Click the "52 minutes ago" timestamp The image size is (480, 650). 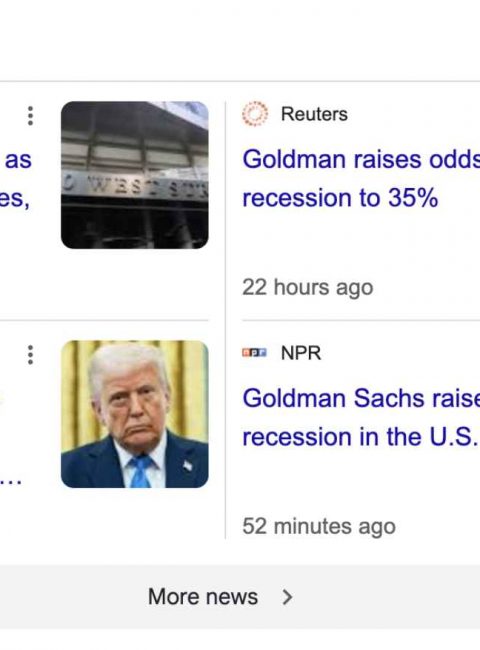319,526
